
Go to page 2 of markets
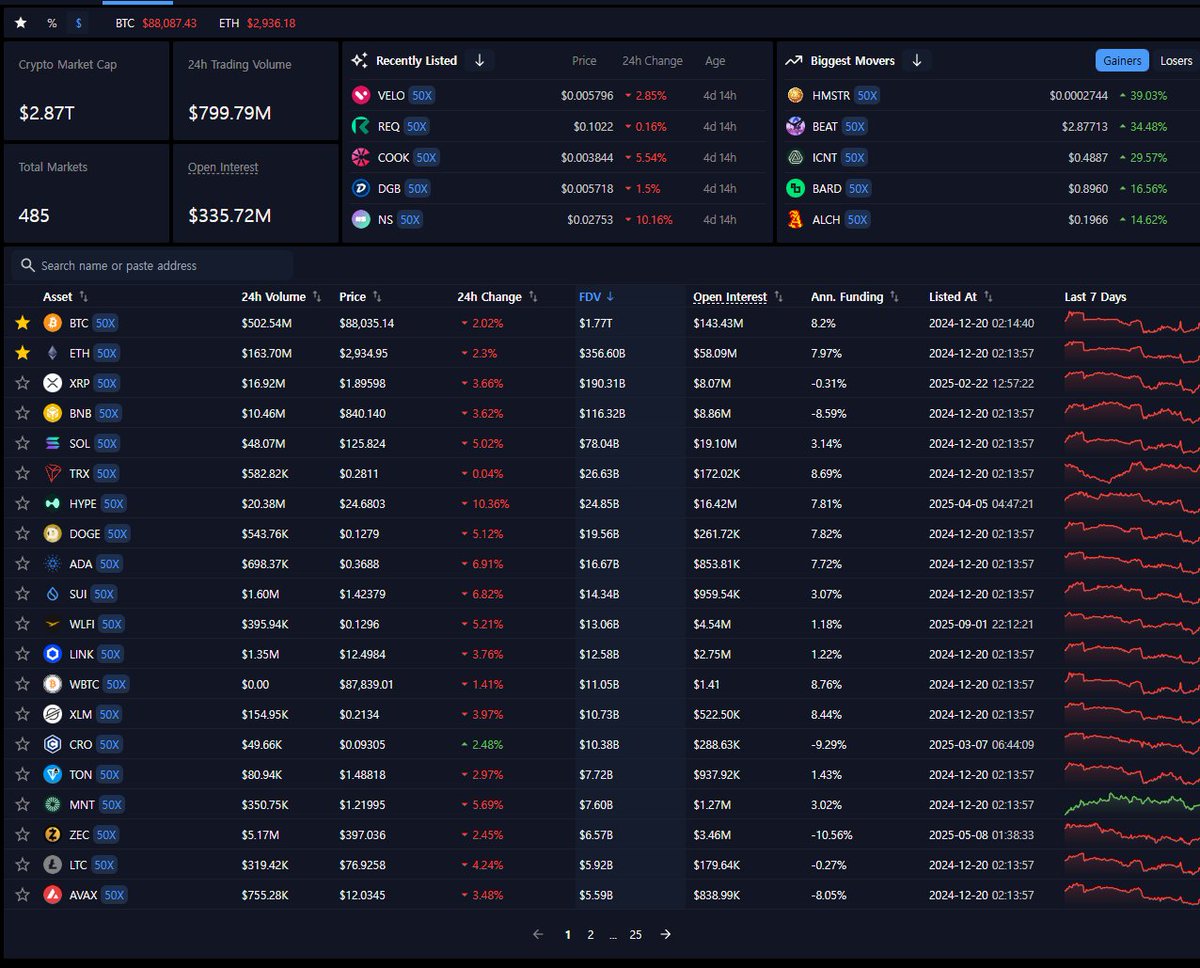pyautogui.click(x=590, y=935)
